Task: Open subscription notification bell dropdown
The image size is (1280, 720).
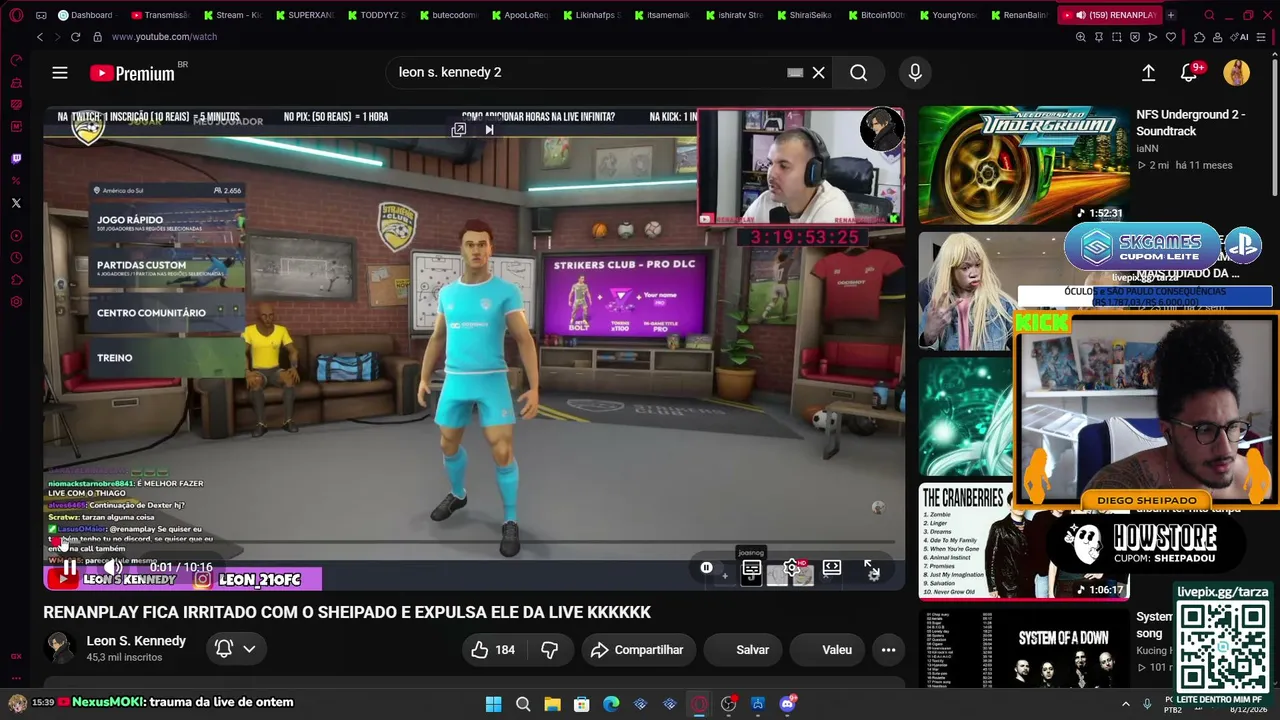Action: pos(236,650)
